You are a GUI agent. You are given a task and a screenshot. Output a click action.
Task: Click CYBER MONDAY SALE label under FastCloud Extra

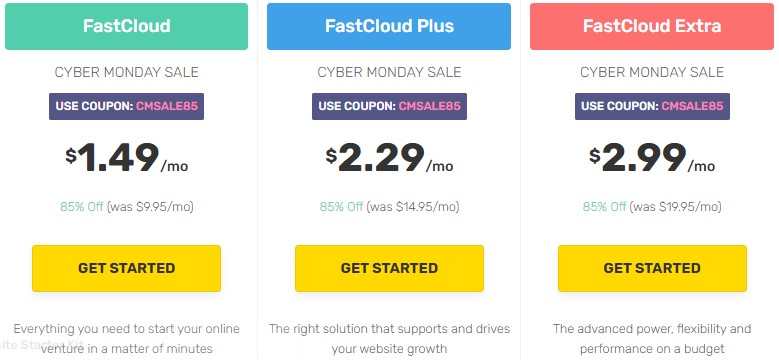pos(652,72)
